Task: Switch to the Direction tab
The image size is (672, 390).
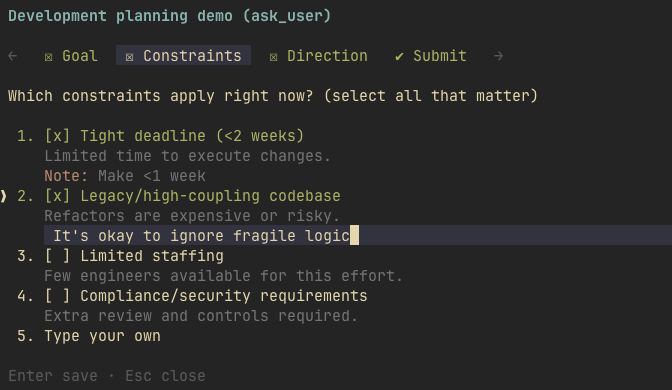Action: (318, 56)
